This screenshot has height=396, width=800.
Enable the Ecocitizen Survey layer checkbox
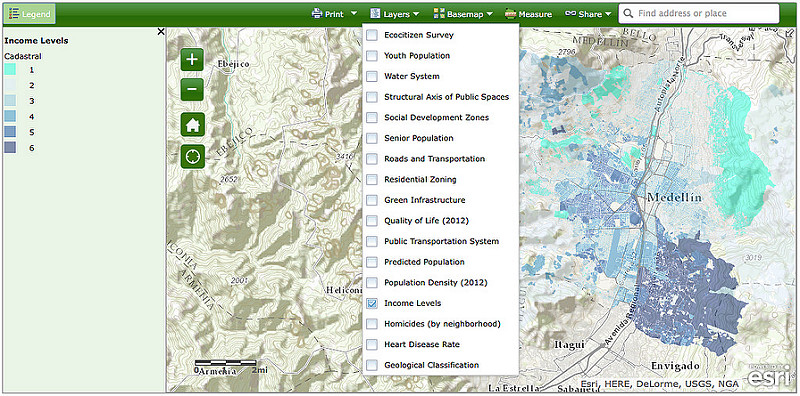click(x=372, y=35)
